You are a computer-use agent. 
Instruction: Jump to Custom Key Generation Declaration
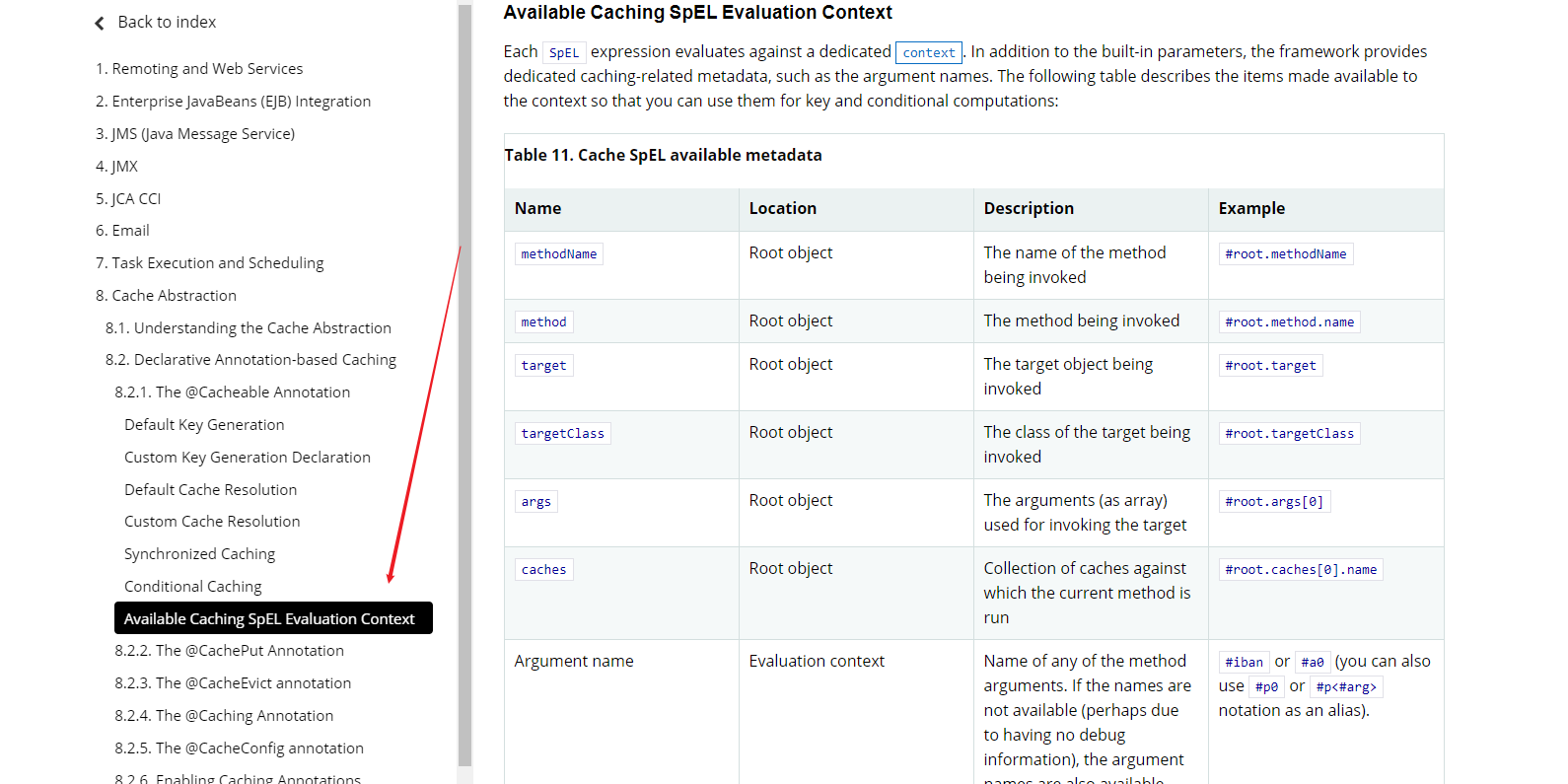[x=248, y=458]
